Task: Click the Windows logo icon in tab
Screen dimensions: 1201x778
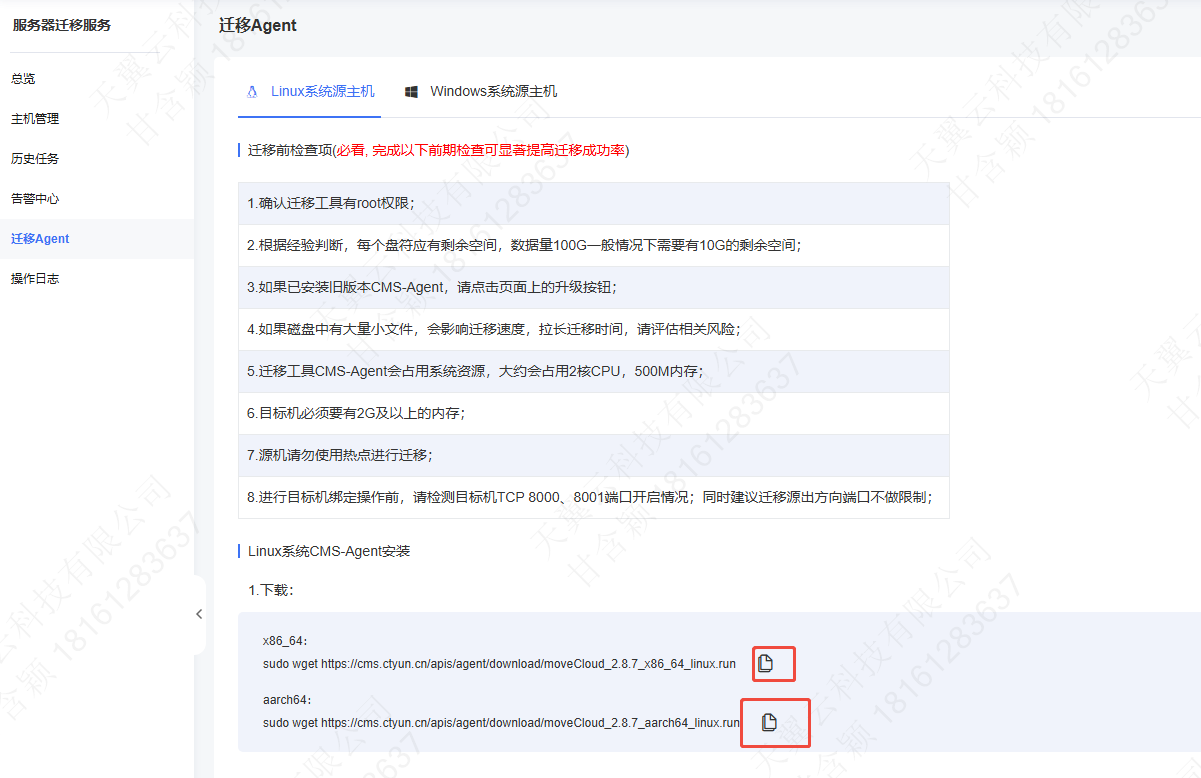Action: pyautogui.click(x=411, y=92)
